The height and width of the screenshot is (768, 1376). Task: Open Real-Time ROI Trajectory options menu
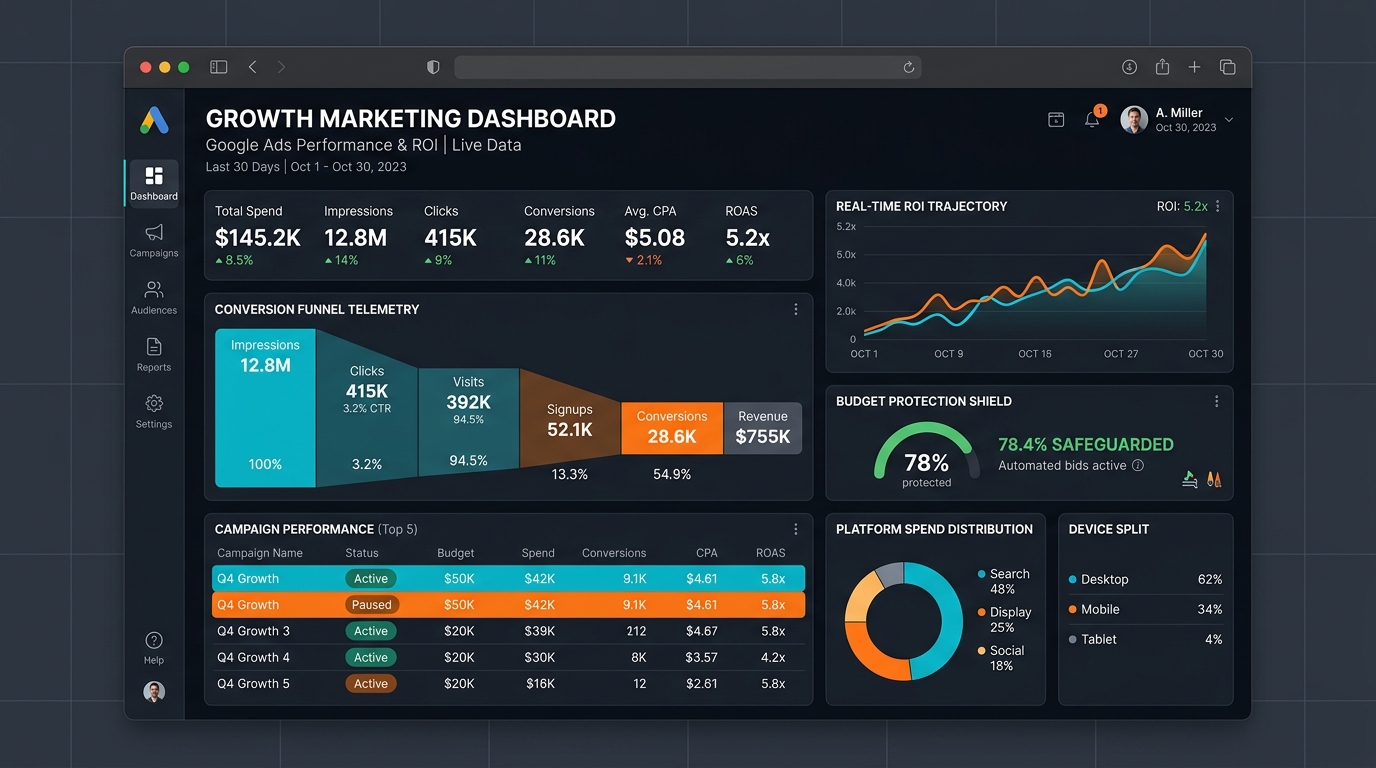pyautogui.click(x=1217, y=206)
